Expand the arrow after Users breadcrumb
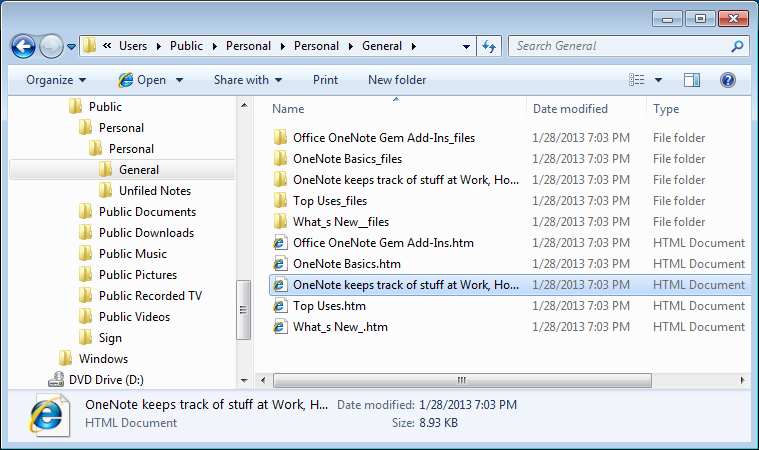Screen dimensions: 759x450 [158, 46]
